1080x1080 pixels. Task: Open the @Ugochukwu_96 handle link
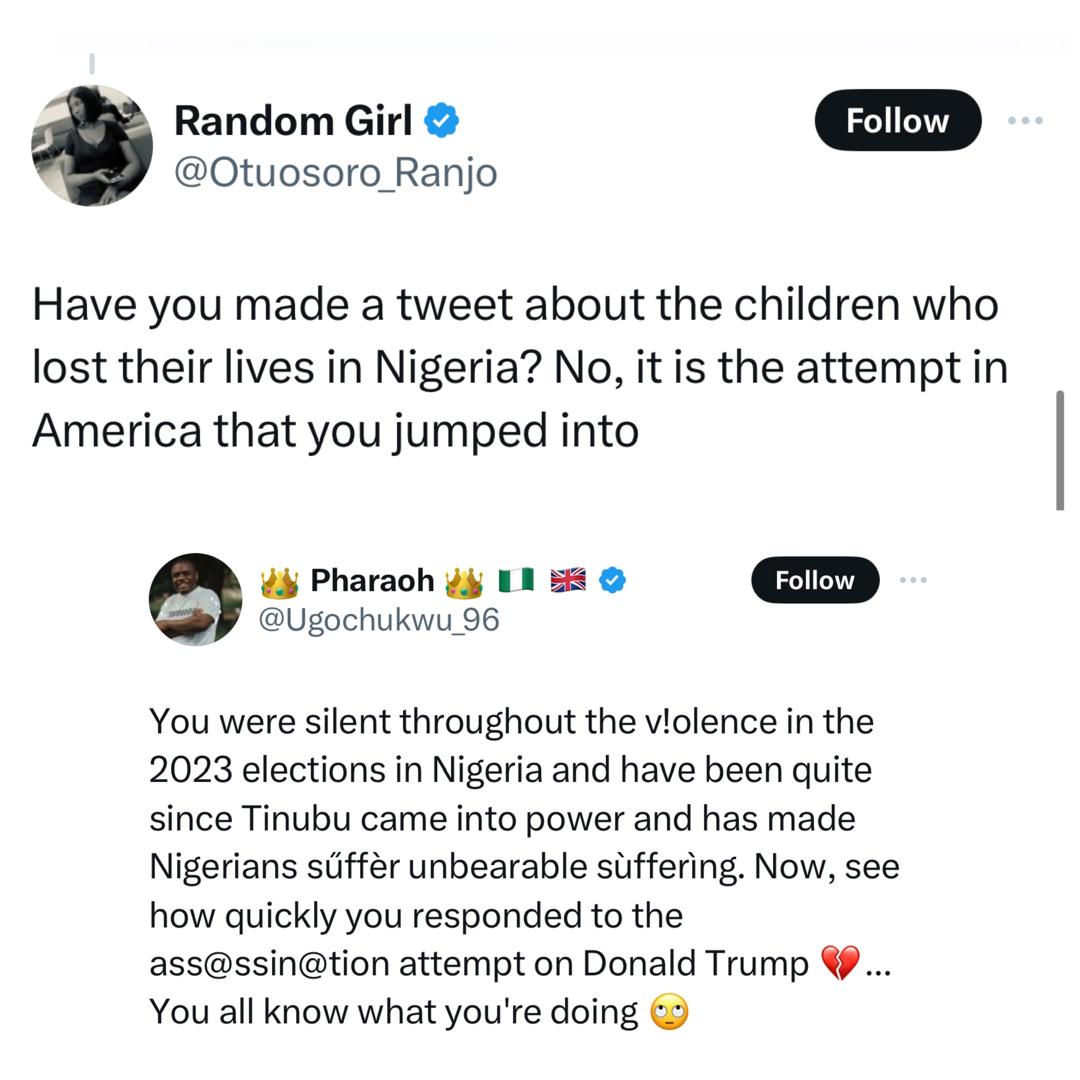point(378,620)
